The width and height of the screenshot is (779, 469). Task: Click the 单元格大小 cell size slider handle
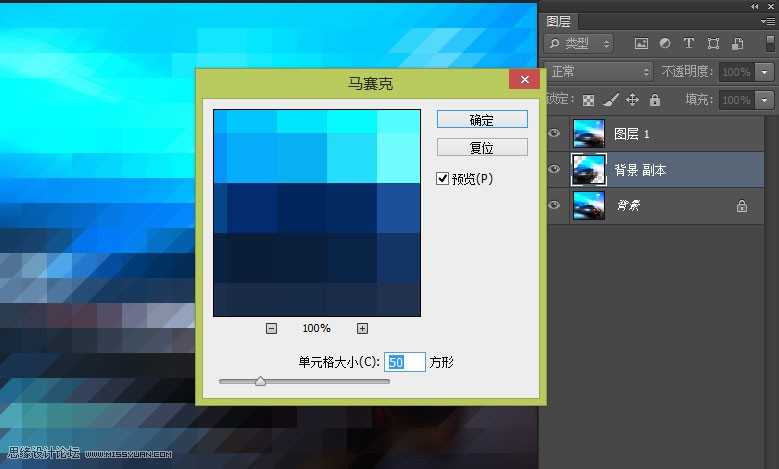260,381
